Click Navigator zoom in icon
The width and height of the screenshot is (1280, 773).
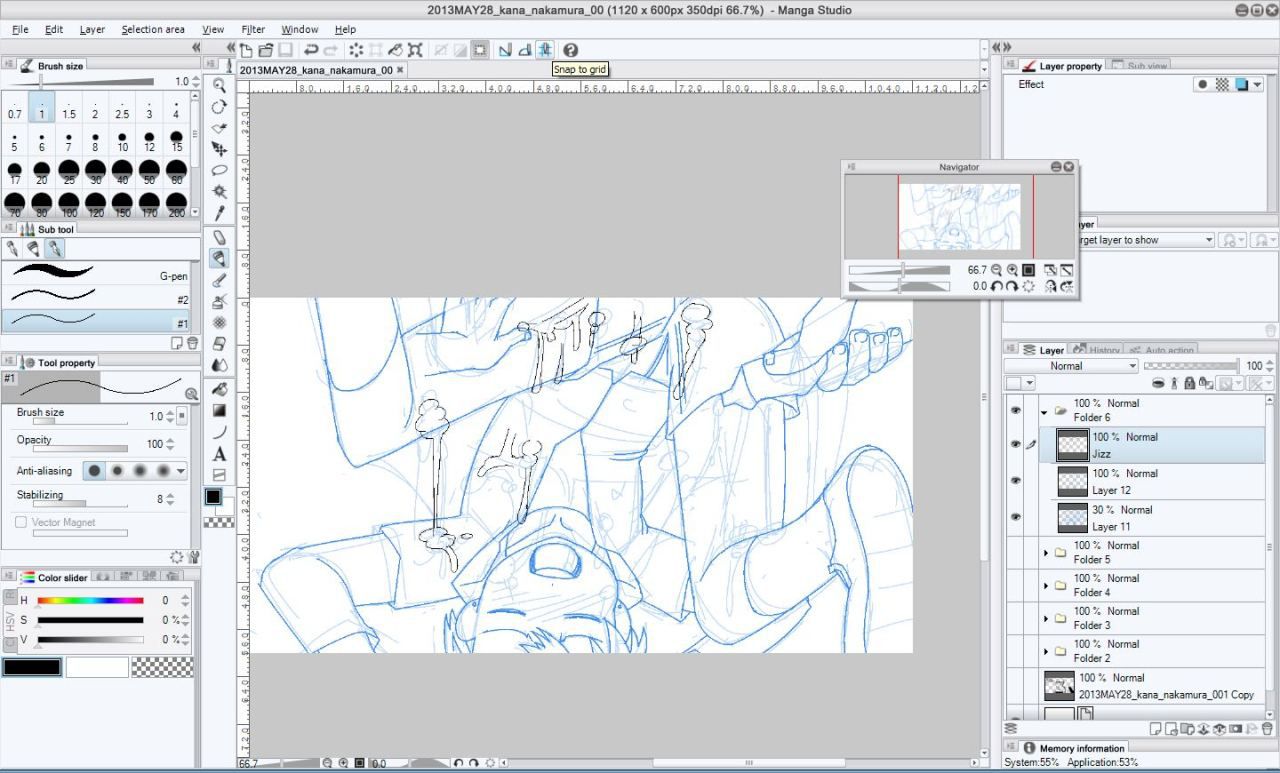[x=1012, y=270]
